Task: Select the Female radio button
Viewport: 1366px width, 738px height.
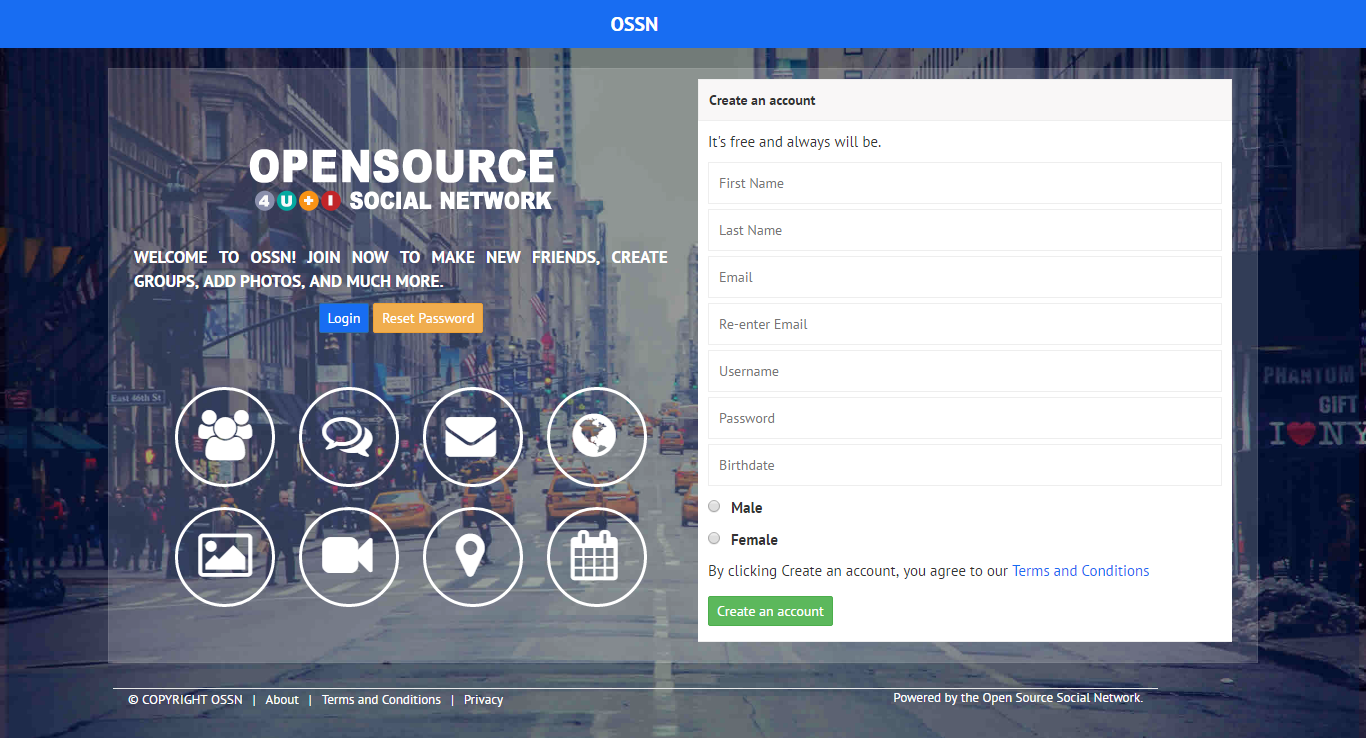Action: pos(714,538)
